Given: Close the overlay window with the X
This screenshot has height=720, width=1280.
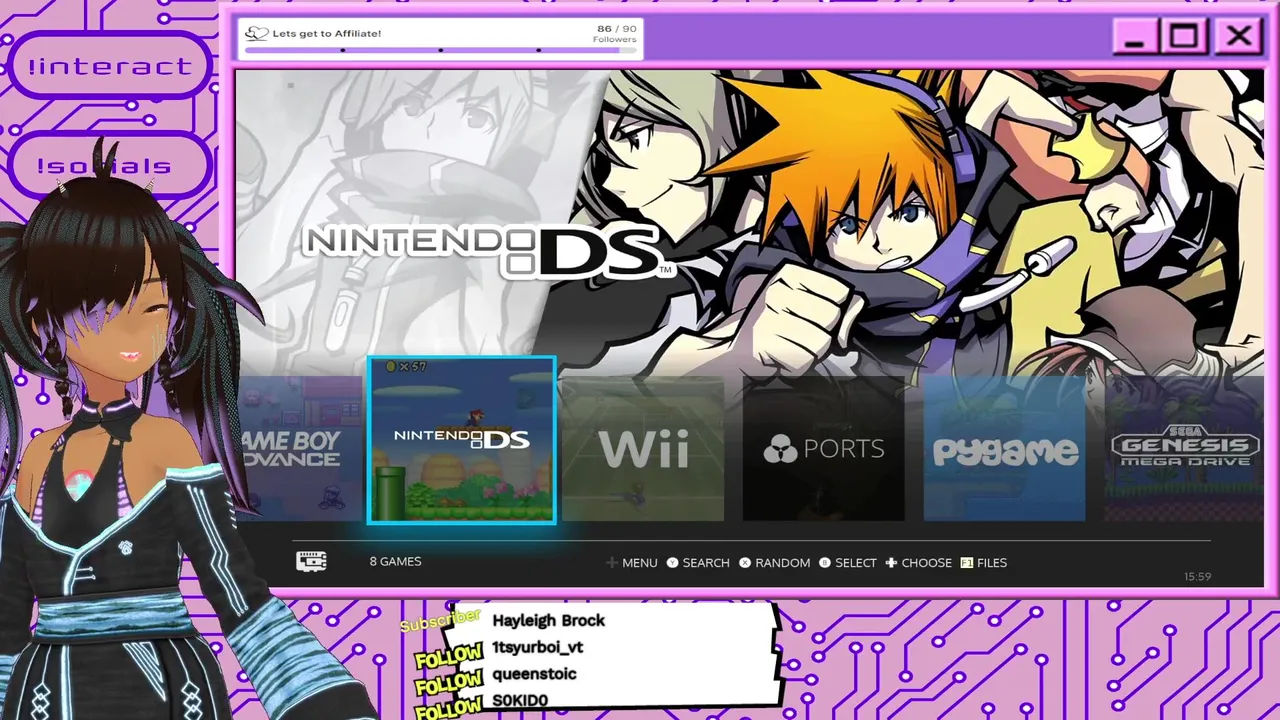Looking at the screenshot, I should pyautogui.click(x=1239, y=38).
